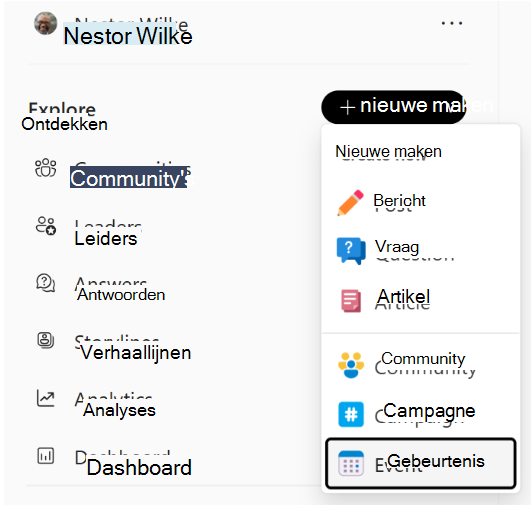Select Gebeurtenis in the create menu
The image size is (531, 505).
(421, 463)
